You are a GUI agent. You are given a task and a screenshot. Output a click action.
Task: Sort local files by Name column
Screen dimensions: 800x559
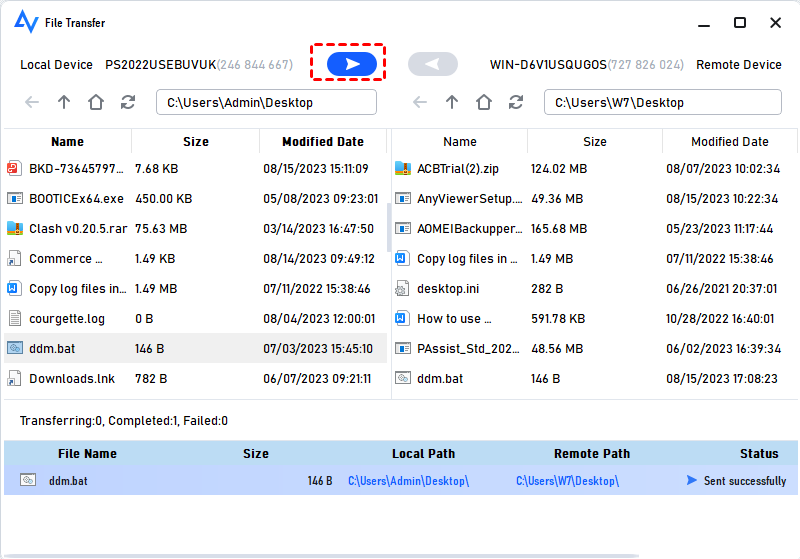[x=67, y=141]
